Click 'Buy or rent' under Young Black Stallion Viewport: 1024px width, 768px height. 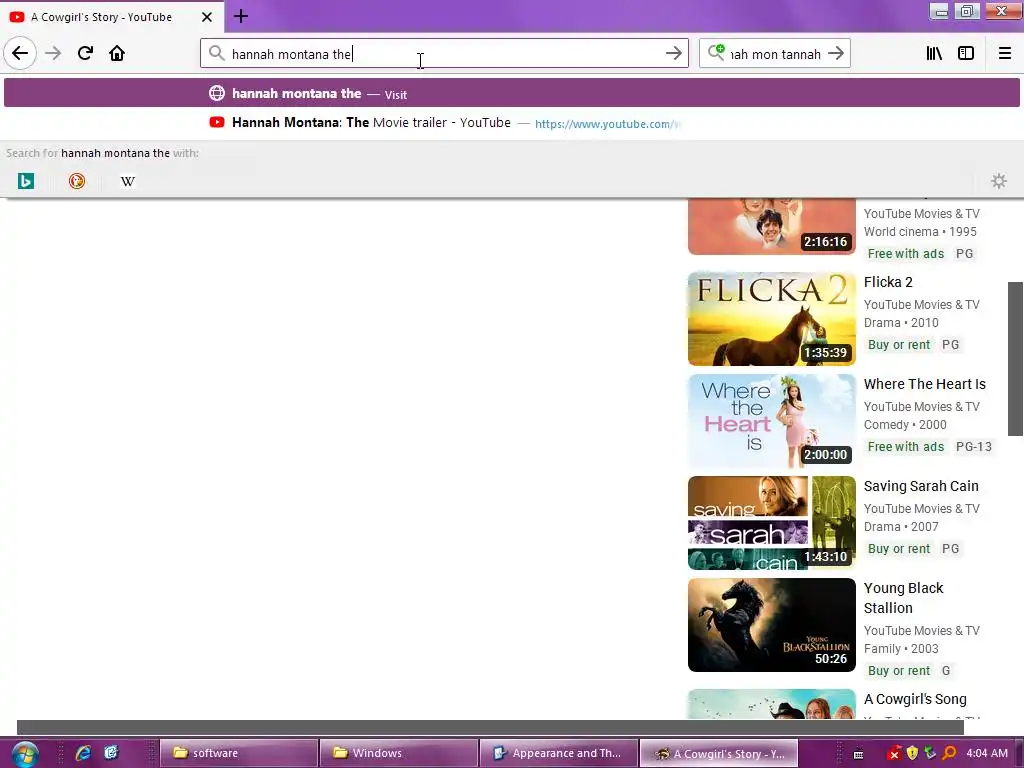coord(899,671)
